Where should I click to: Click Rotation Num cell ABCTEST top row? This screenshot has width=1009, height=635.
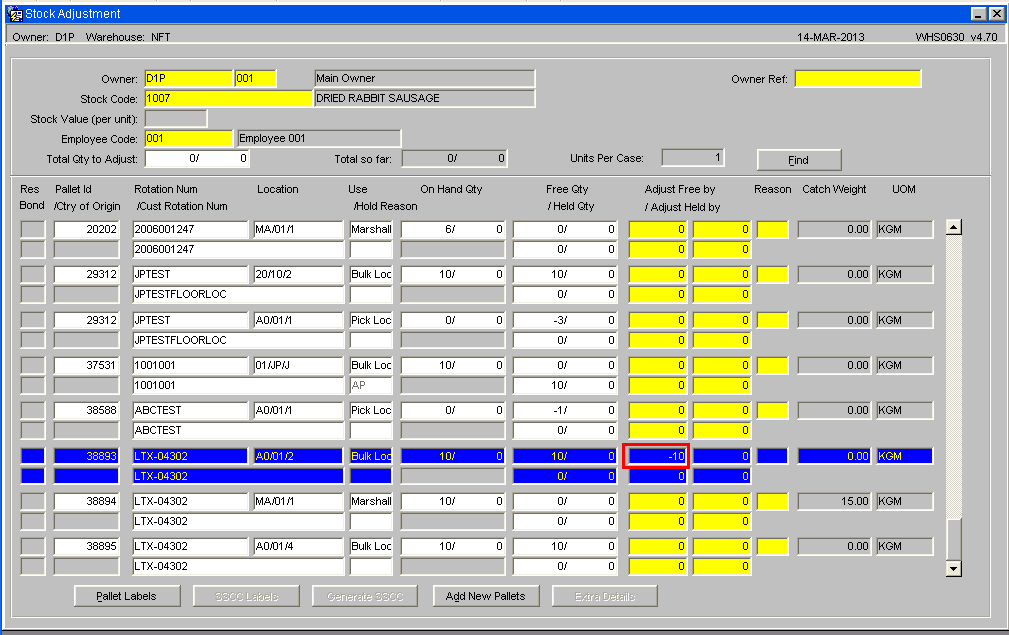click(190, 410)
